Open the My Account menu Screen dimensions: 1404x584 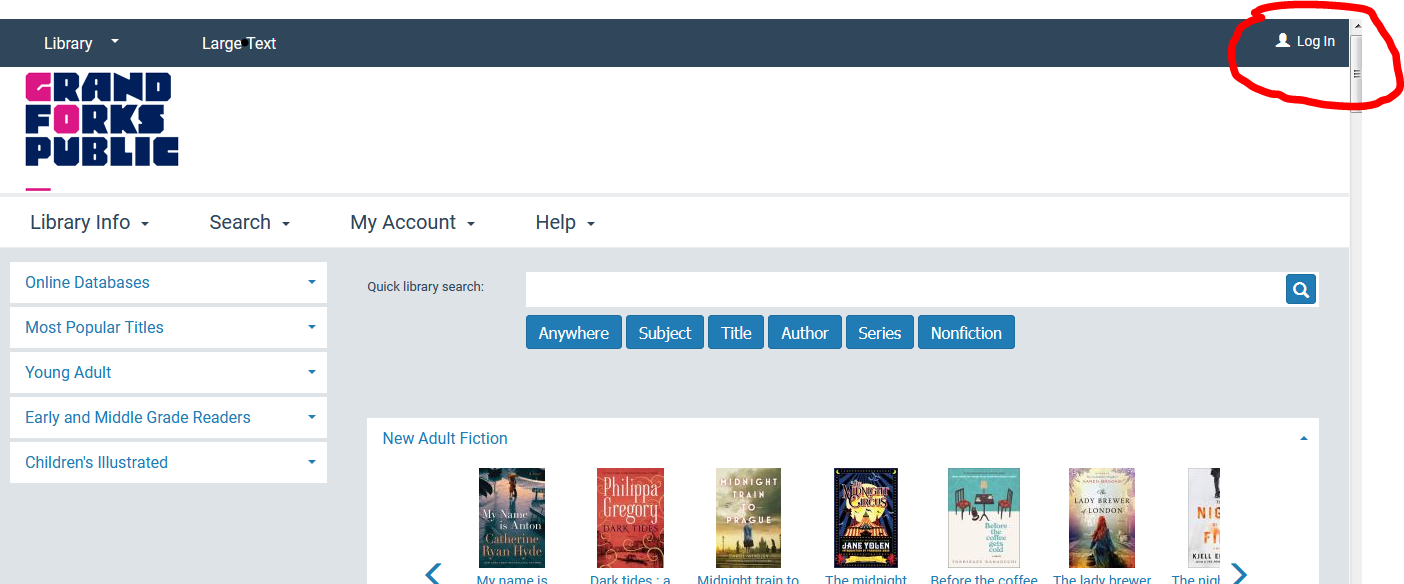412,222
